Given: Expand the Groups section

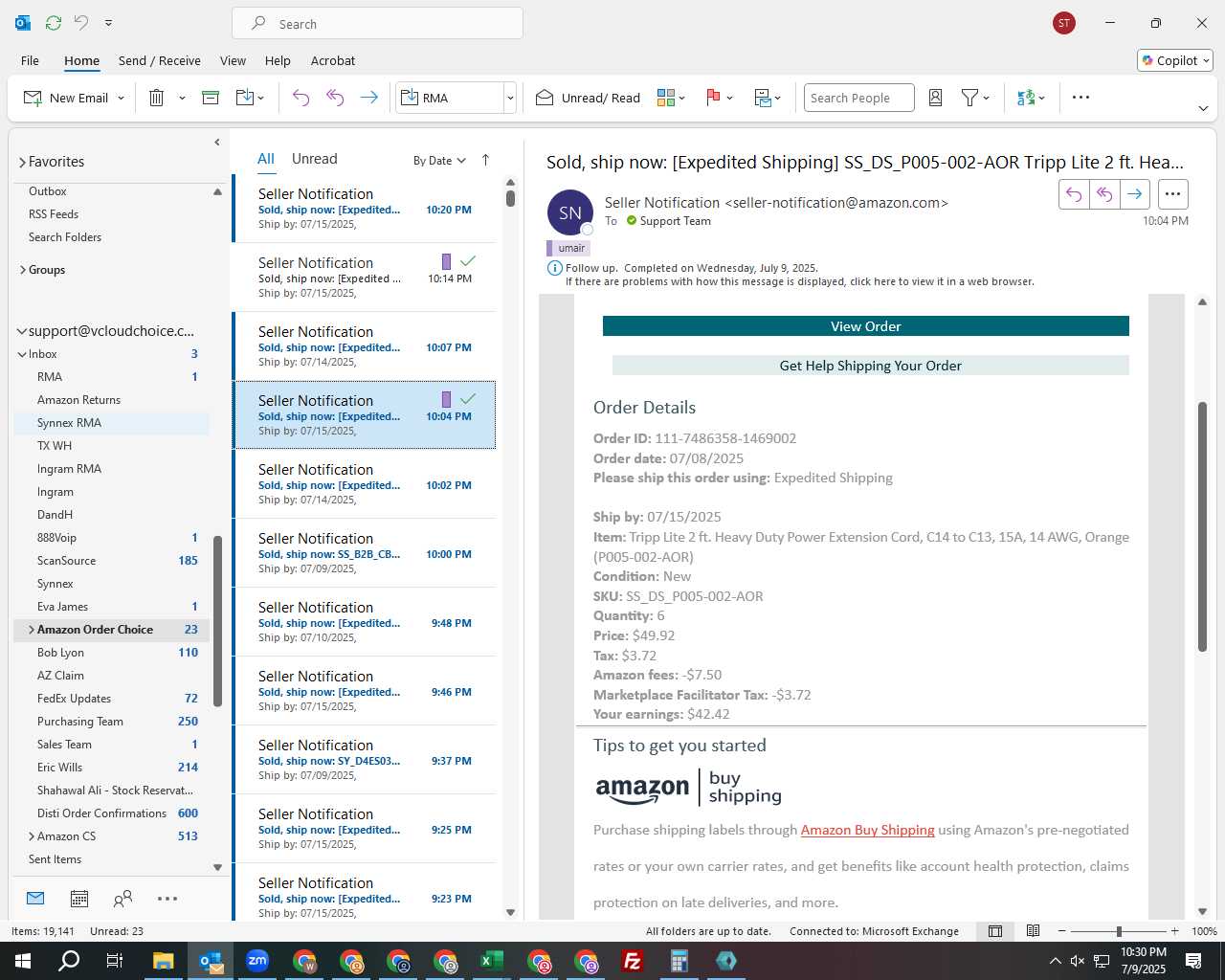Looking at the screenshot, I should point(22,270).
